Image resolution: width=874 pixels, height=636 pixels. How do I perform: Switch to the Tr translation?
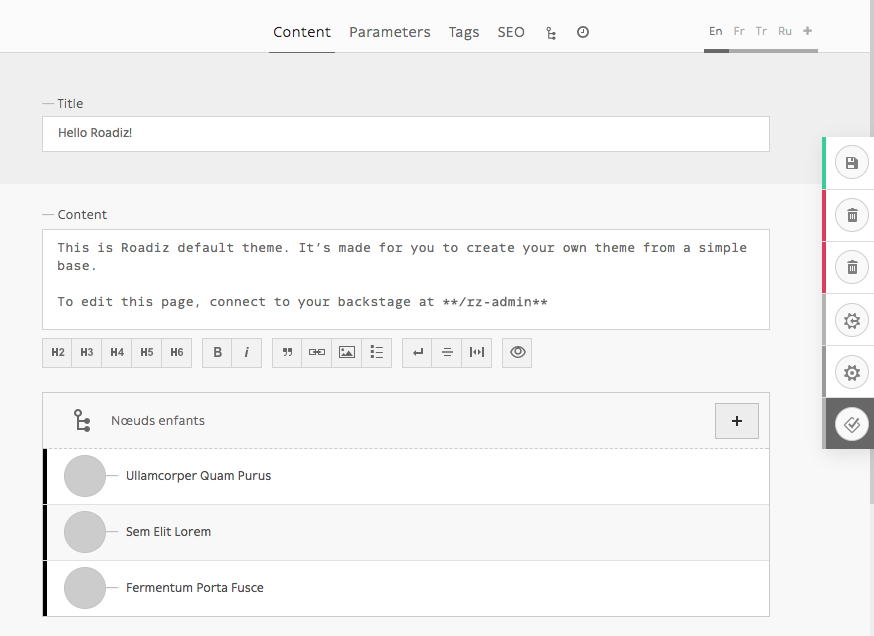click(x=761, y=31)
